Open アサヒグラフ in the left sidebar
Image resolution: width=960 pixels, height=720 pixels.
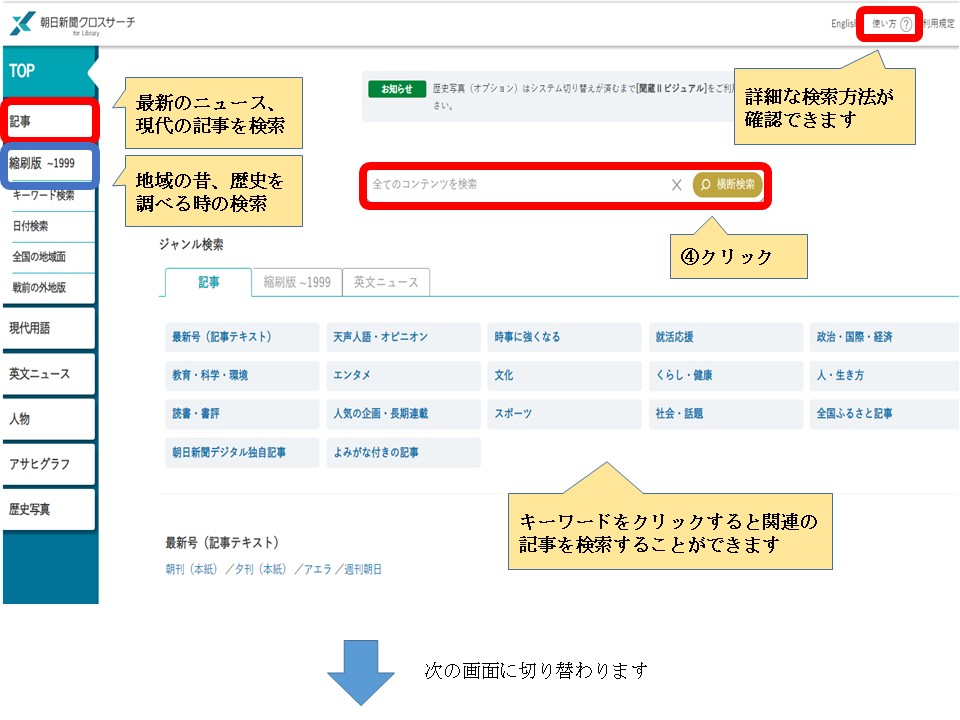pyautogui.click(x=49, y=464)
